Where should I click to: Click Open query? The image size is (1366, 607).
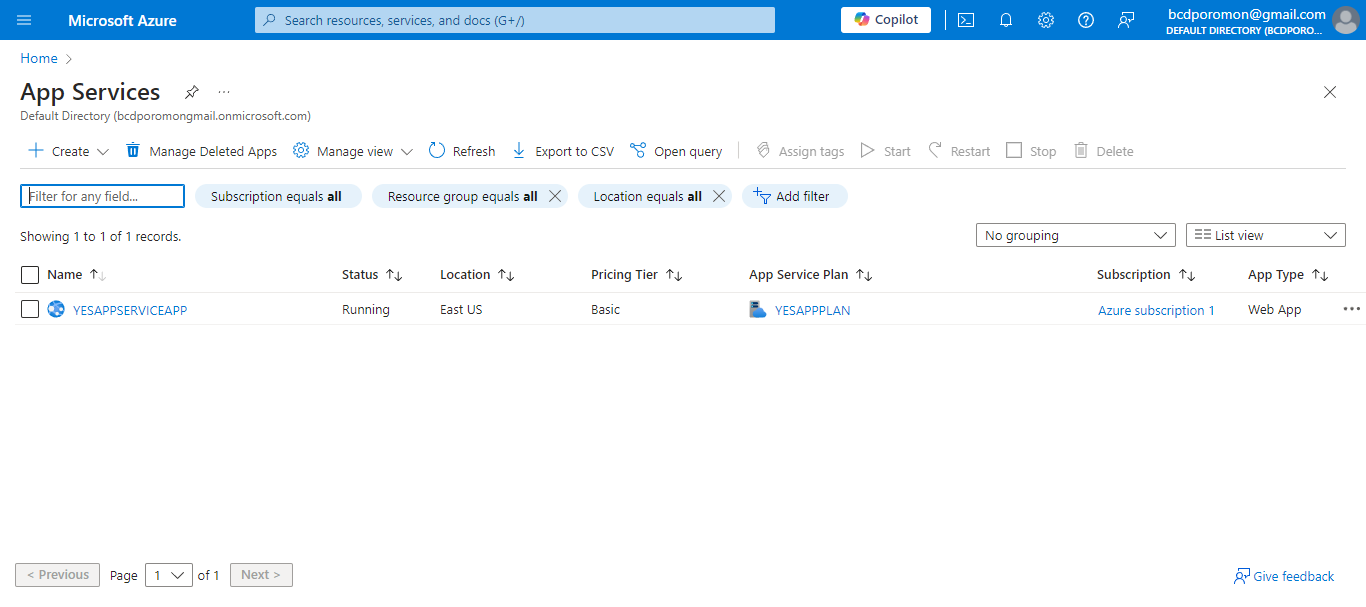click(676, 151)
